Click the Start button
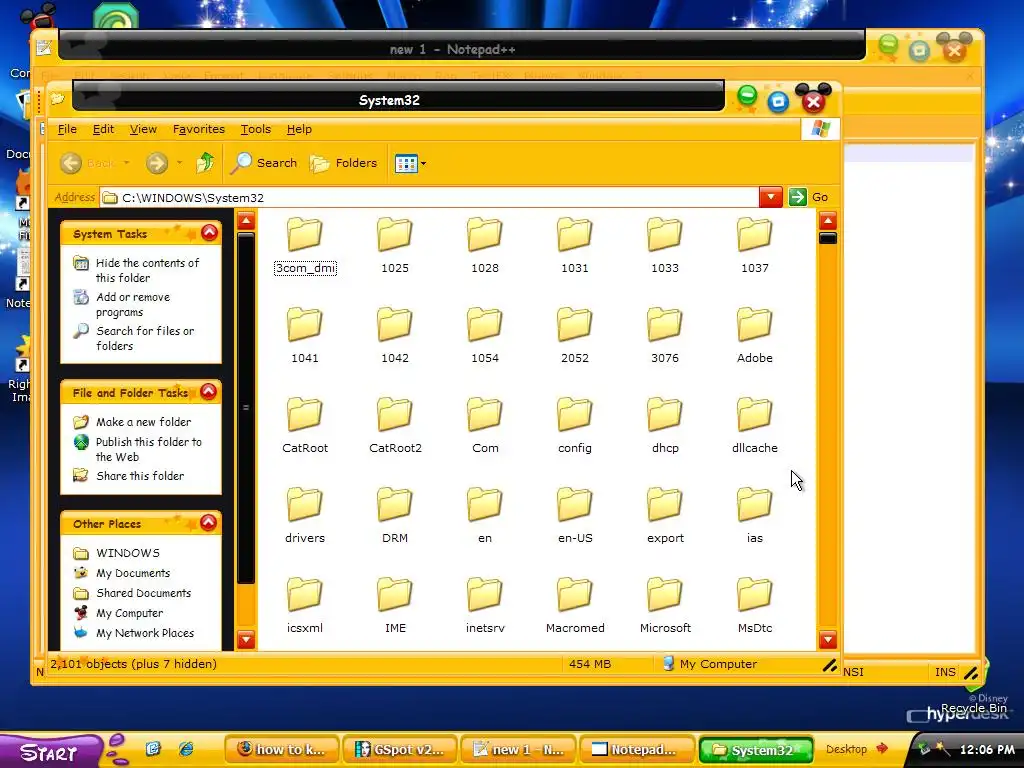Viewport: 1024px width, 768px height. 50,751
